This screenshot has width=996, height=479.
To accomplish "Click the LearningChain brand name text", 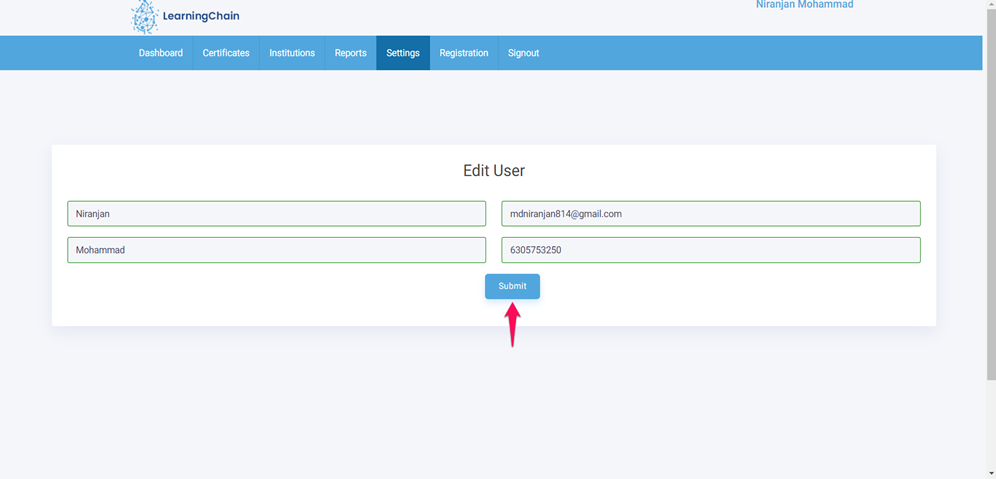I will pyautogui.click(x=201, y=16).
